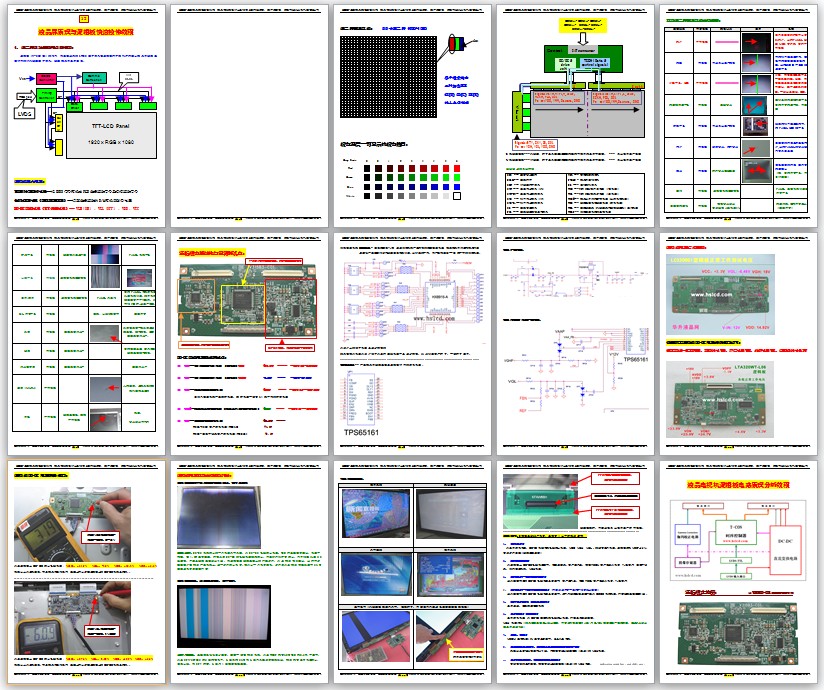This screenshot has height=690, width=824.
Task: Pick the white swatch in the color chart
Action: coord(456,197)
